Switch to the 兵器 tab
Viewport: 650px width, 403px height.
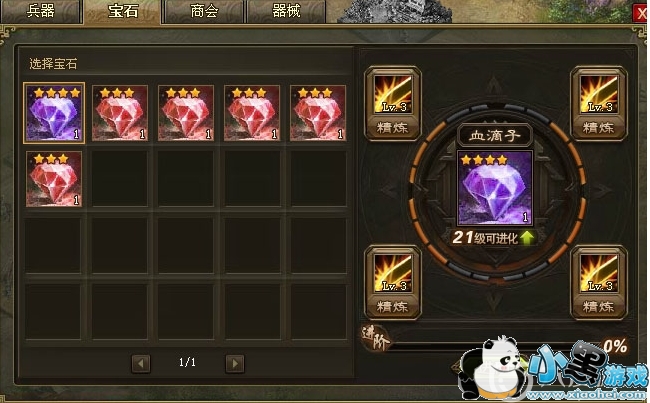40,11
